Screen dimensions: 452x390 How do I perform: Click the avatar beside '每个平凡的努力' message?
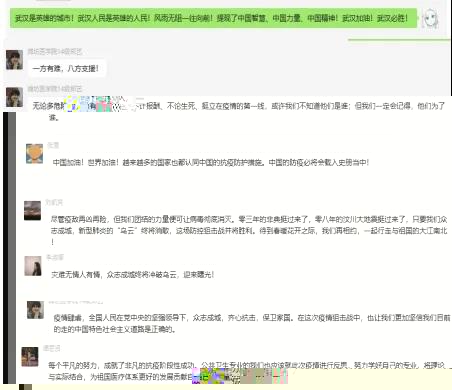30,357
